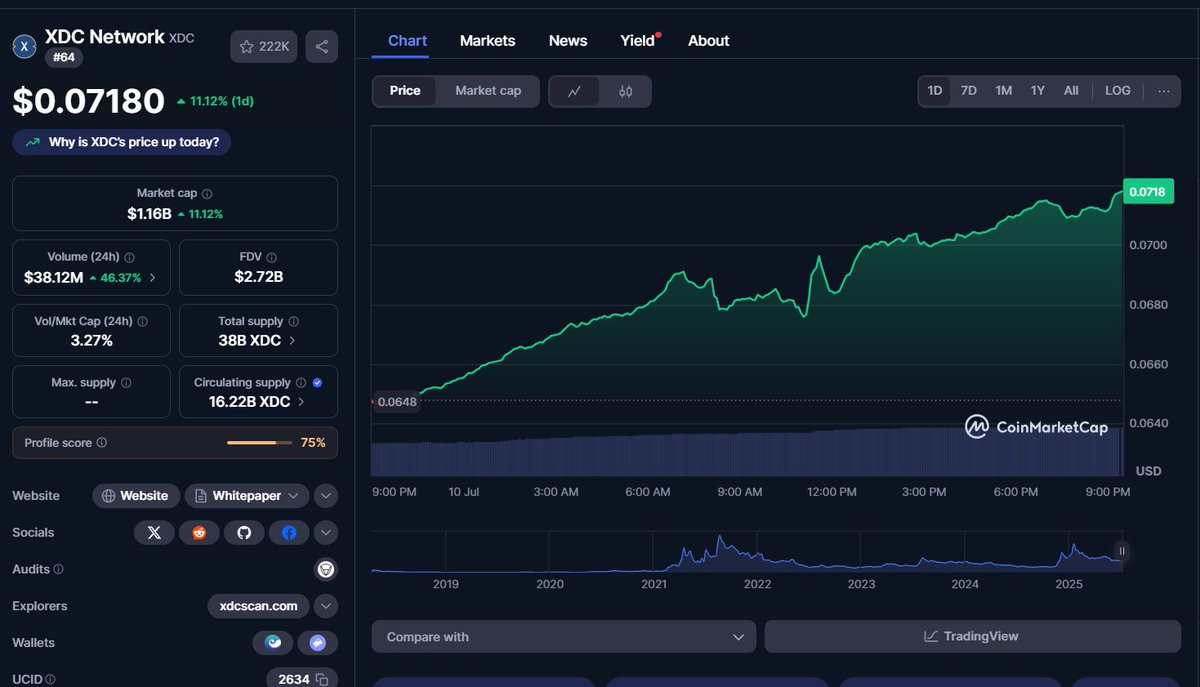The width and height of the screenshot is (1200, 687).
Task: Show FDV info icon
Action: pos(272,257)
